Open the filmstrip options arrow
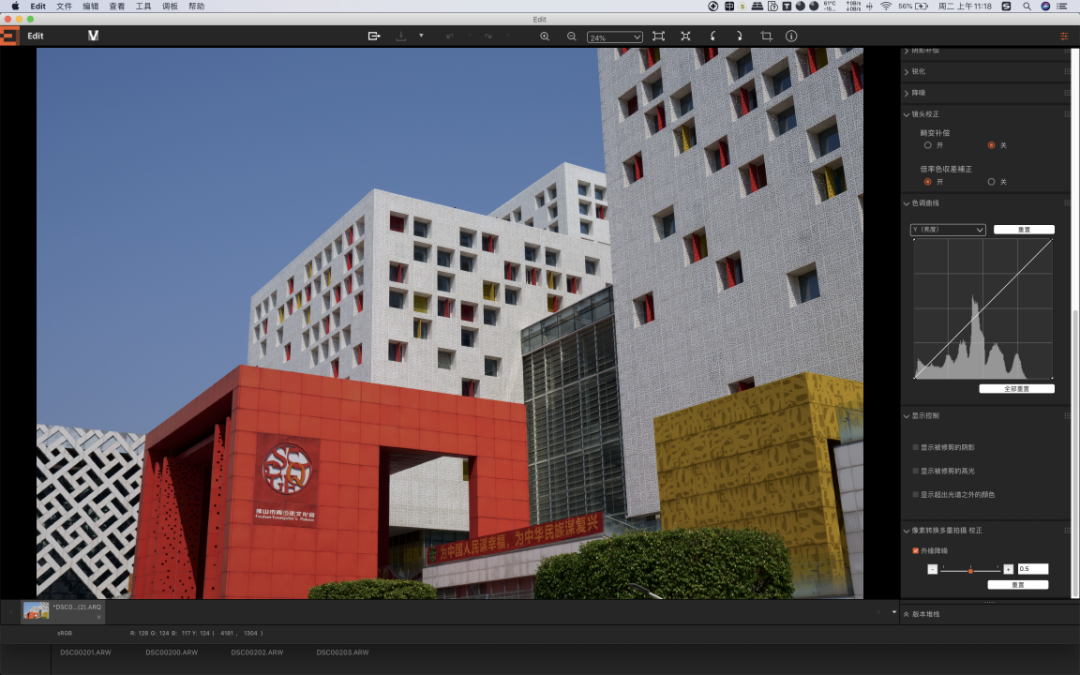This screenshot has height=675, width=1080. 894,612
